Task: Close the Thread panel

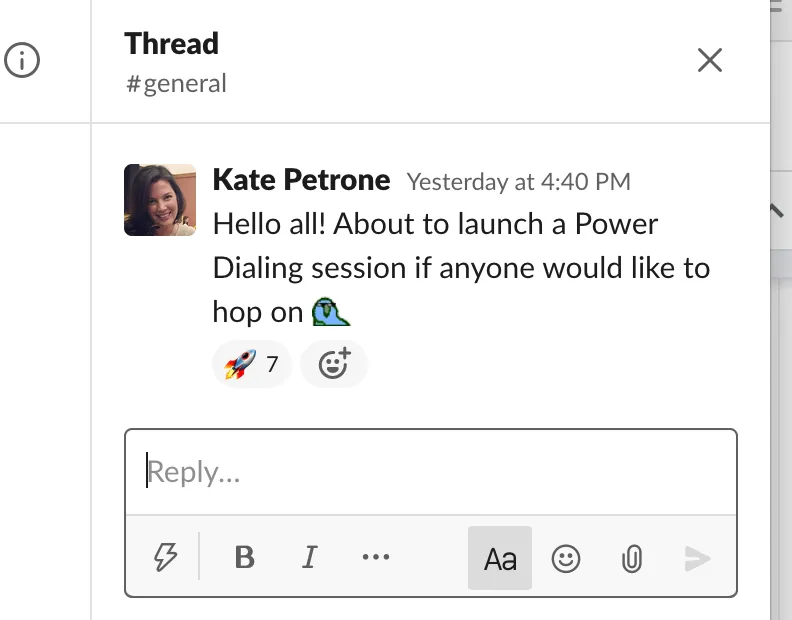Action: tap(709, 60)
